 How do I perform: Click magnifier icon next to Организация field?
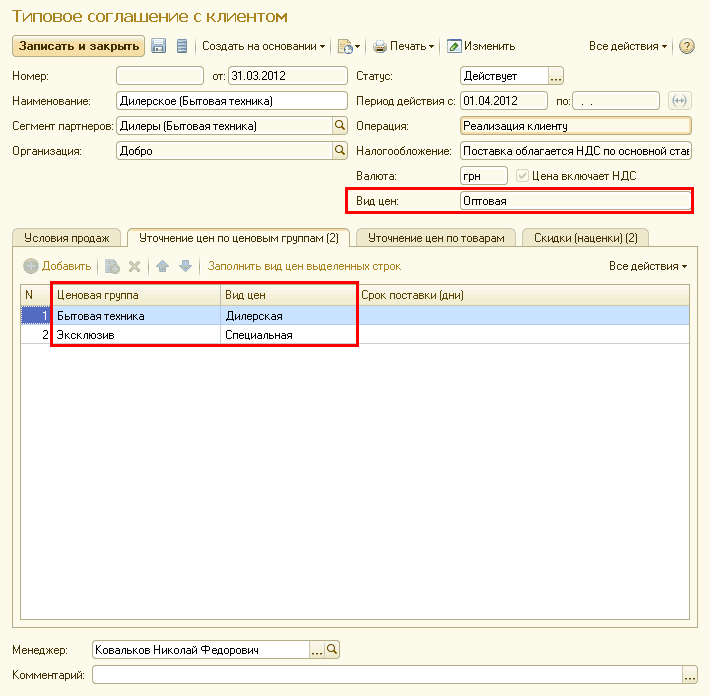(340, 151)
